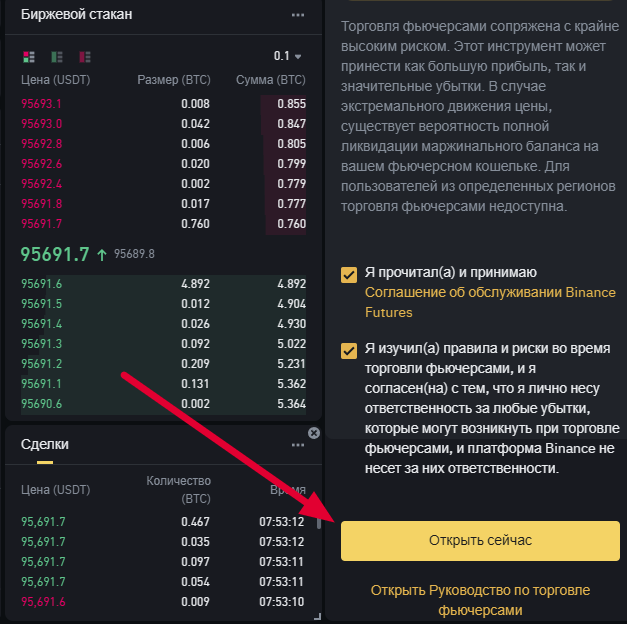
Task: Show combined buy and sell order book view
Action: [28, 56]
